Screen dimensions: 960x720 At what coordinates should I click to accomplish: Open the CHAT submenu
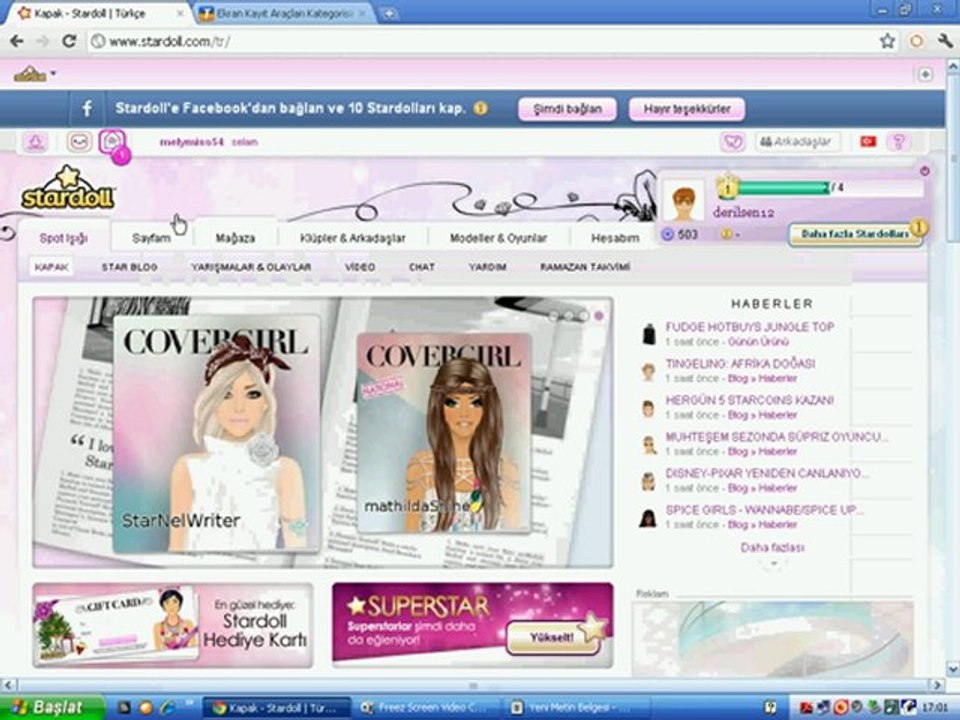(x=422, y=267)
